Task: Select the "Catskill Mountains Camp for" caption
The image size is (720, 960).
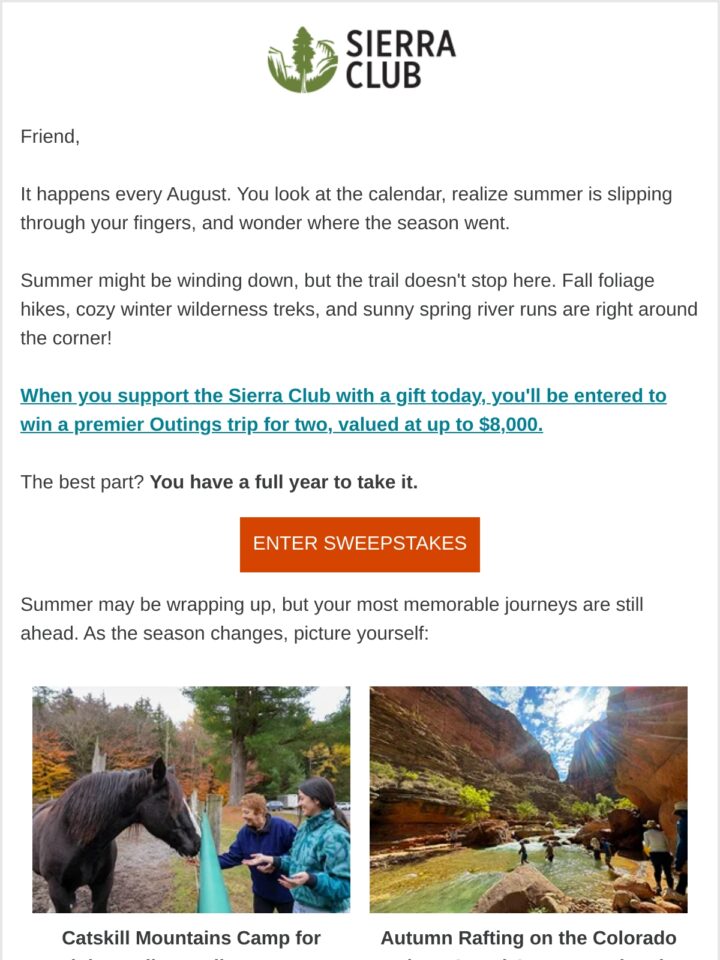Action: (x=191, y=937)
